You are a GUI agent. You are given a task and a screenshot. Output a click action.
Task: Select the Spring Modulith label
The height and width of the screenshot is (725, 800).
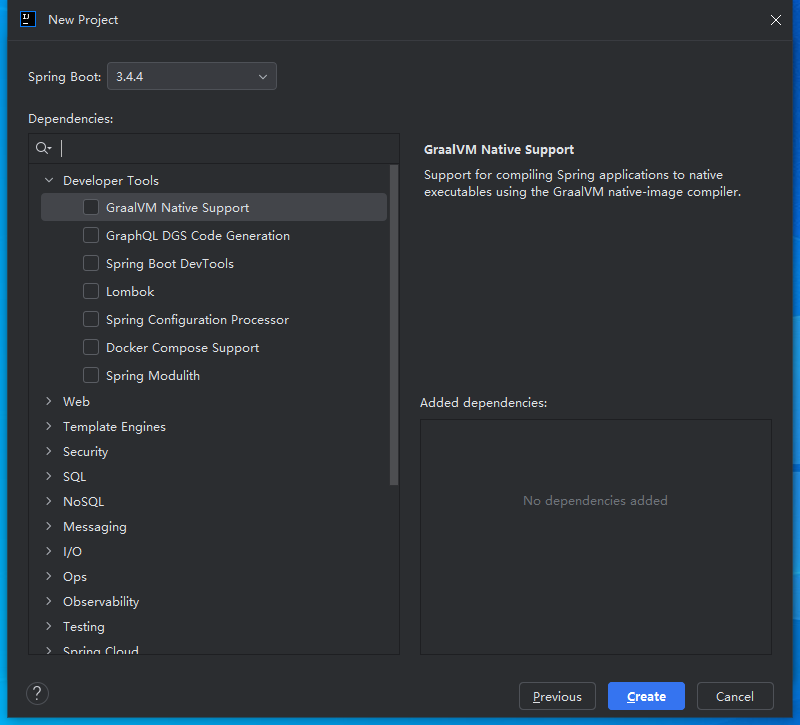[153, 376]
